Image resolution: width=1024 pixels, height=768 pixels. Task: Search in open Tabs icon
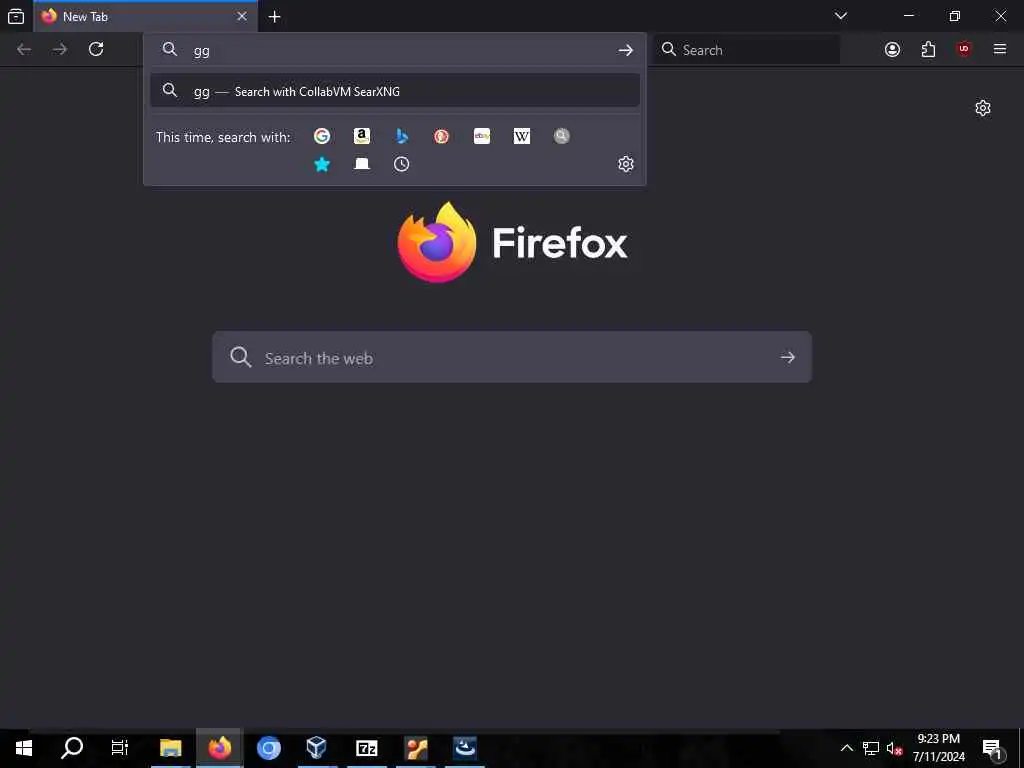(x=362, y=164)
